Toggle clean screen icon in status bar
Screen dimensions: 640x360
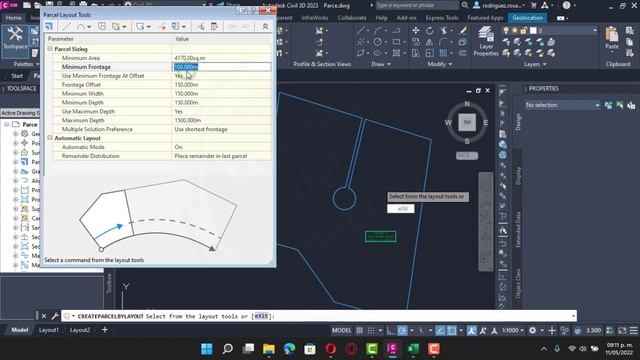click(x=622, y=330)
